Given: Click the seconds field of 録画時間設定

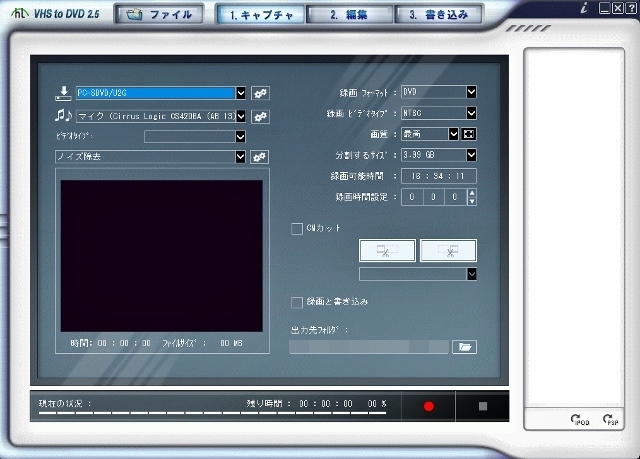Looking at the screenshot, I should point(455,197).
